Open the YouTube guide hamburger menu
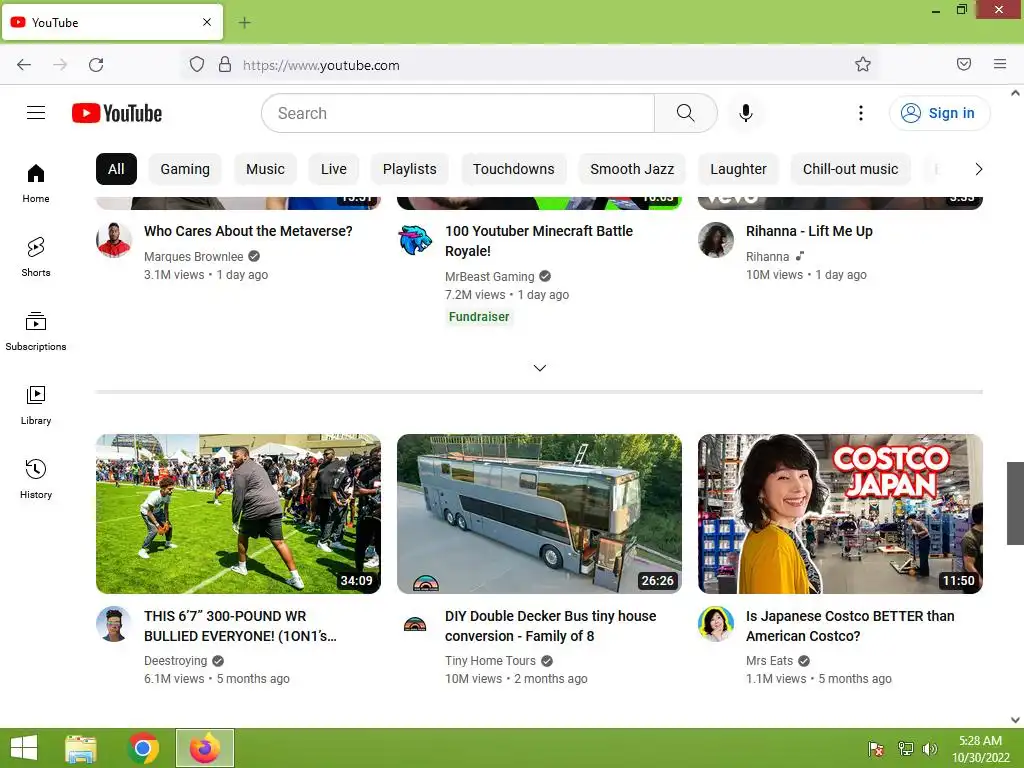1024x768 pixels. tap(36, 113)
